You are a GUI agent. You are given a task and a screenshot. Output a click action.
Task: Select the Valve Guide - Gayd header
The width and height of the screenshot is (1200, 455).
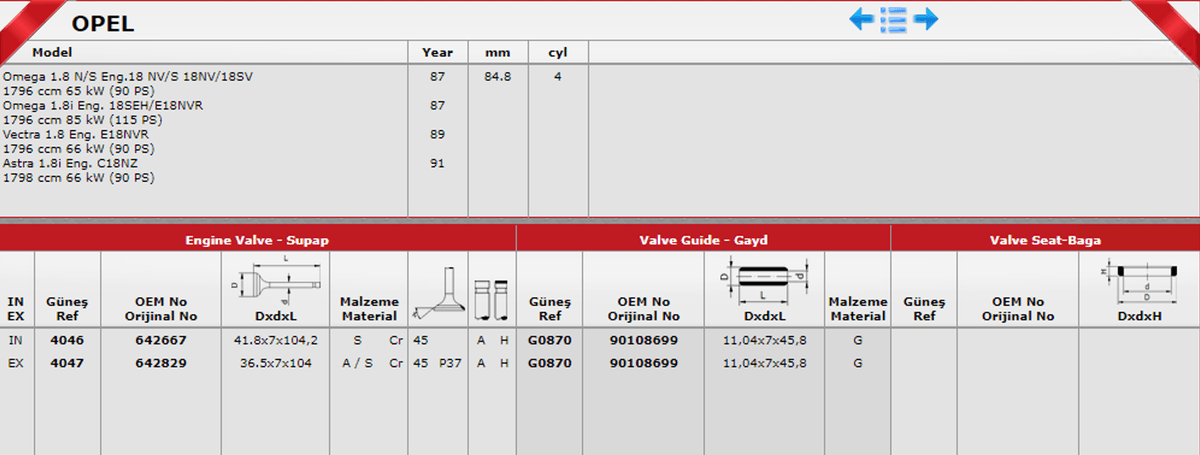click(703, 241)
